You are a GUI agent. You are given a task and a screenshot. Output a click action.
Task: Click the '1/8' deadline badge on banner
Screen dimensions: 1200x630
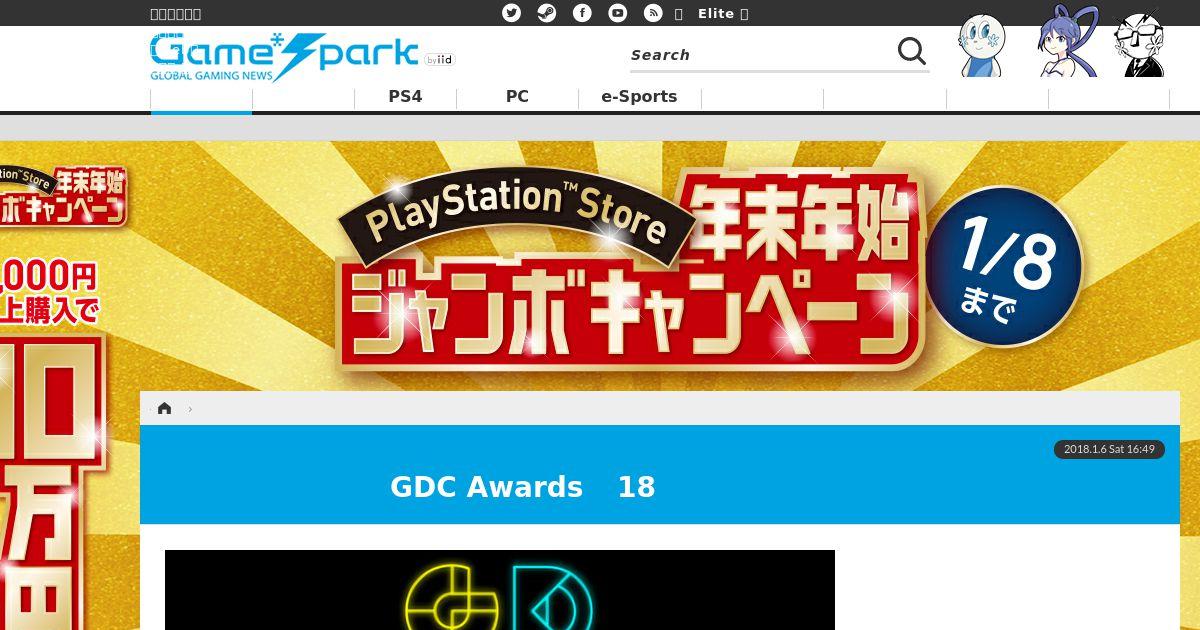point(1004,265)
